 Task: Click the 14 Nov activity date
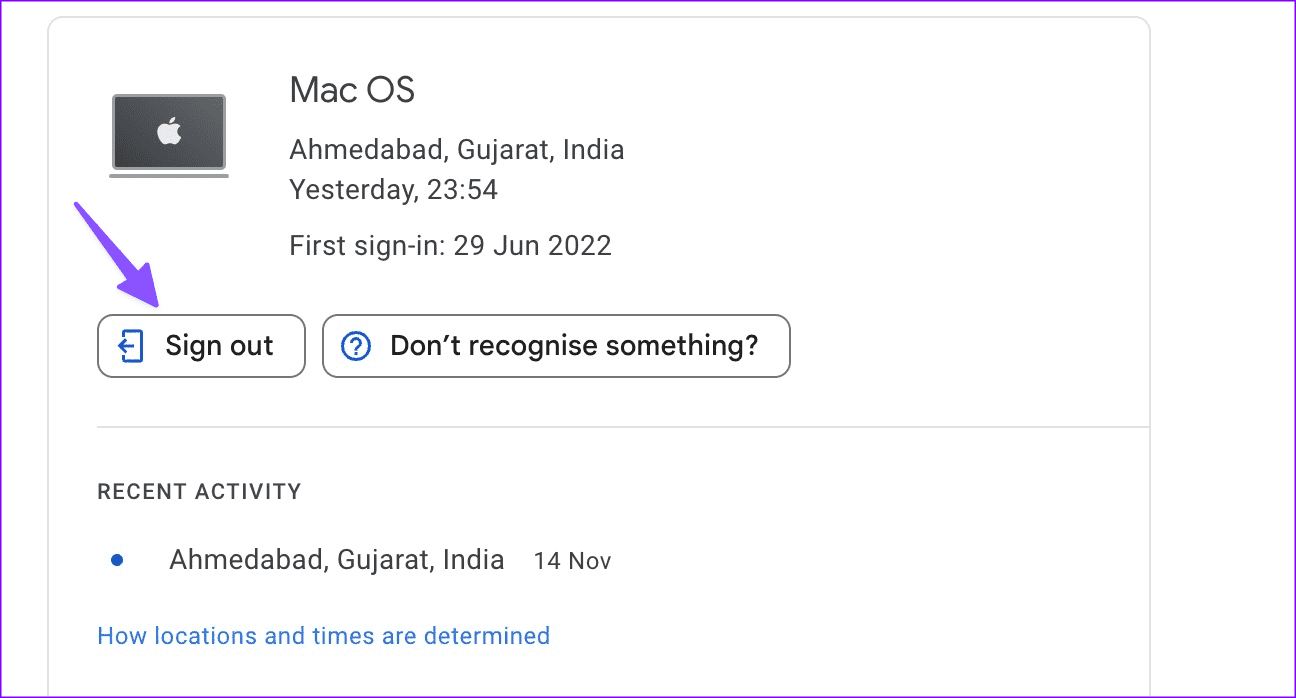(x=572, y=562)
